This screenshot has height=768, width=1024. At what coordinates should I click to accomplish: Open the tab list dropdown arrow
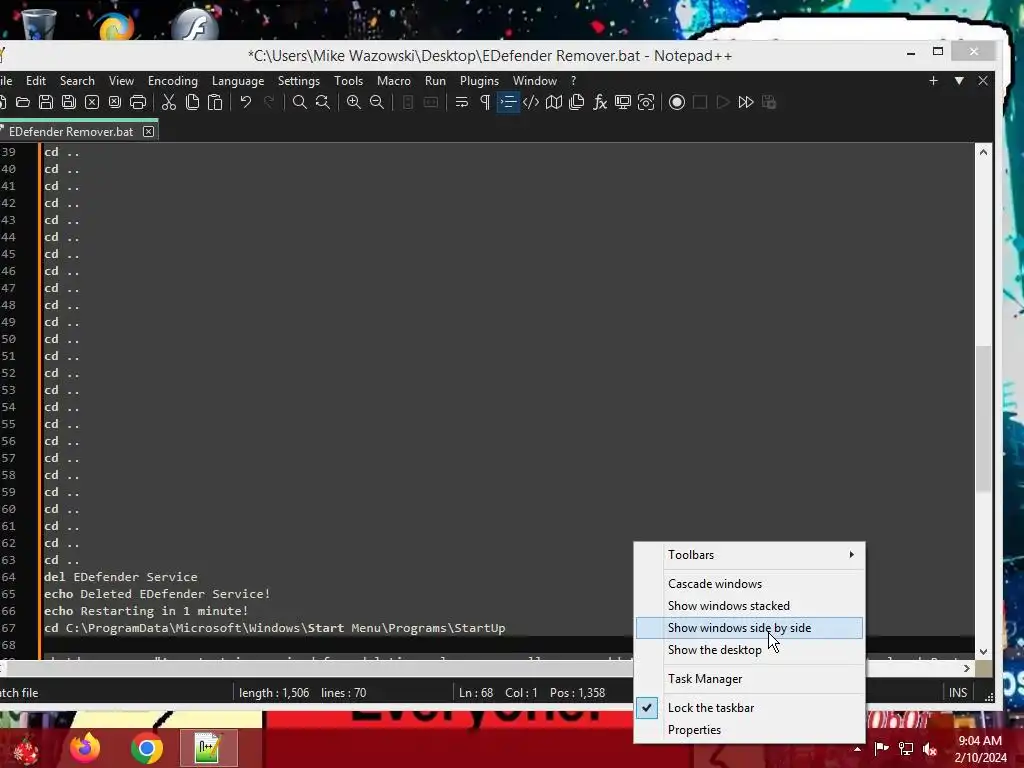click(959, 80)
